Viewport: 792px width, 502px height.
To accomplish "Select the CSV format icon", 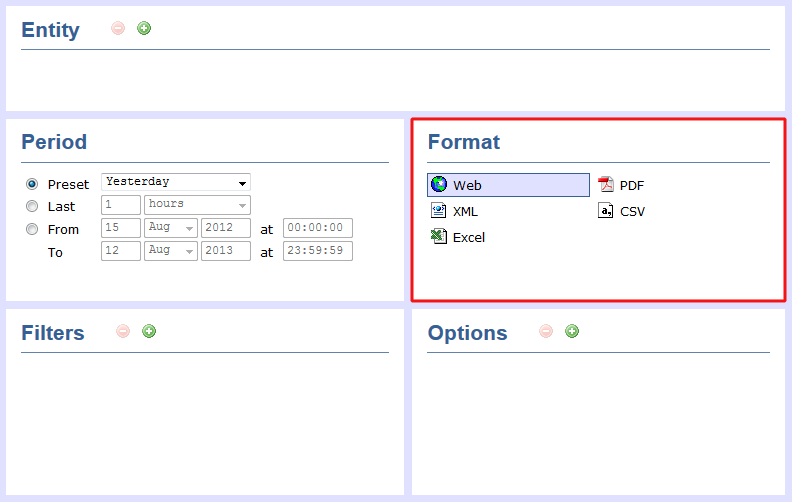I will (x=605, y=211).
